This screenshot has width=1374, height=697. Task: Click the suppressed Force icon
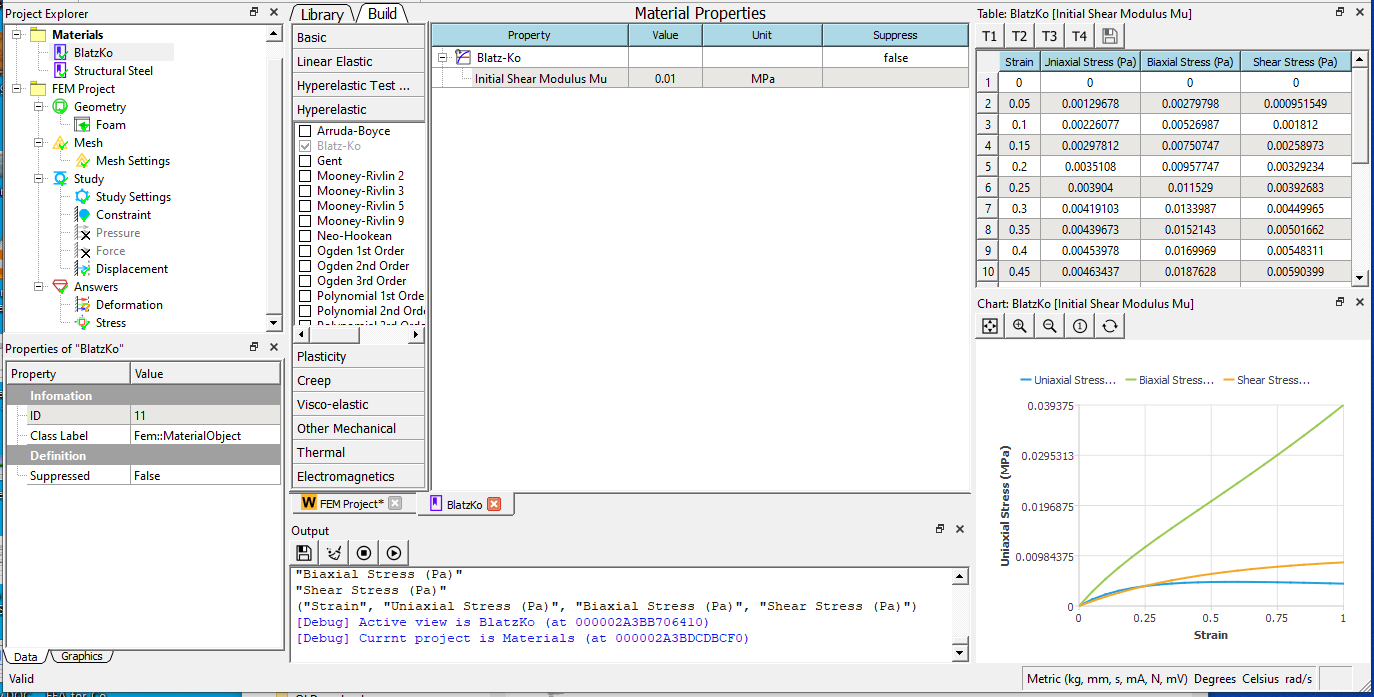click(83, 251)
